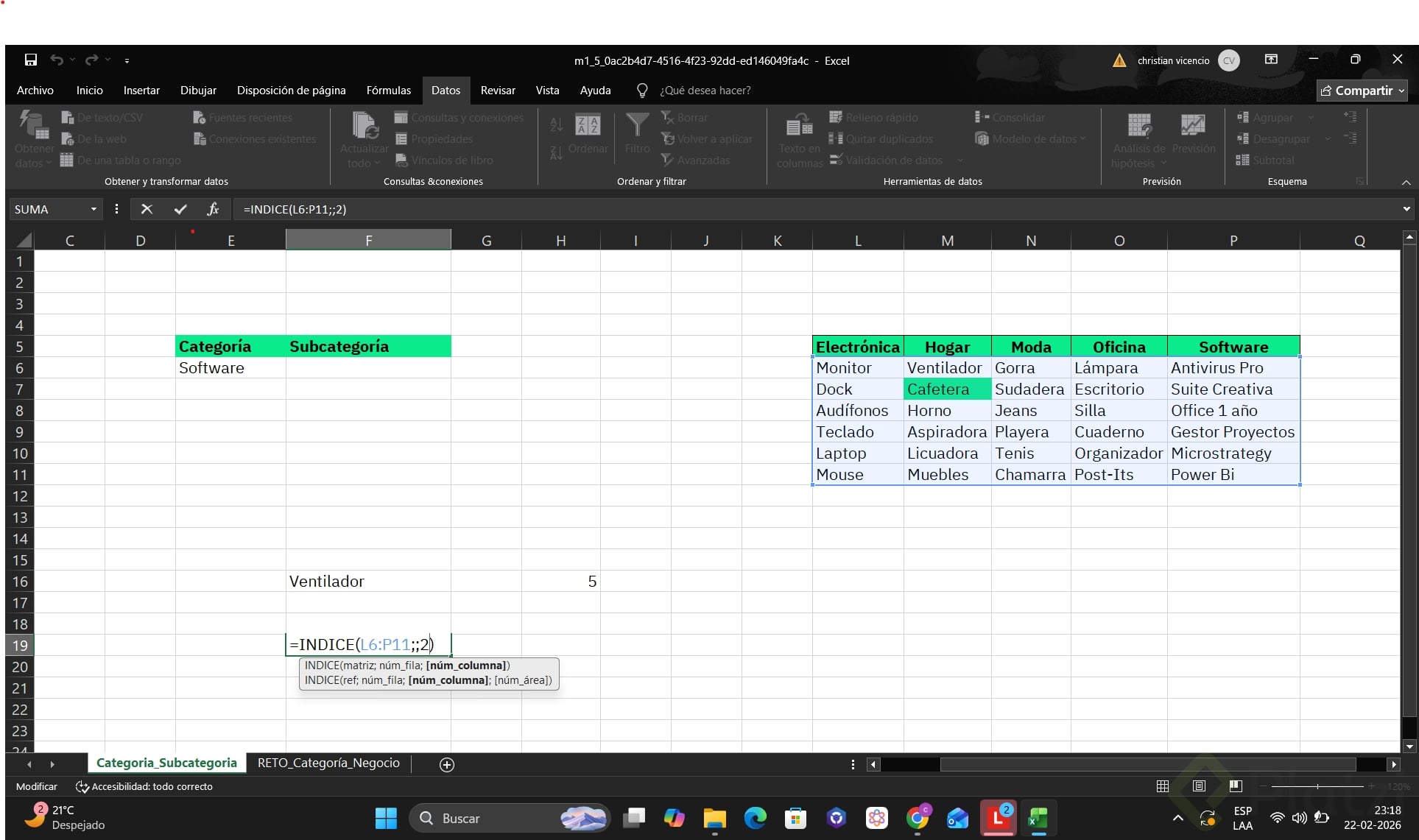Screen dimensions: 1419x840
Task: Click the zoom slider in status bar
Action: tap(1317, 786)
